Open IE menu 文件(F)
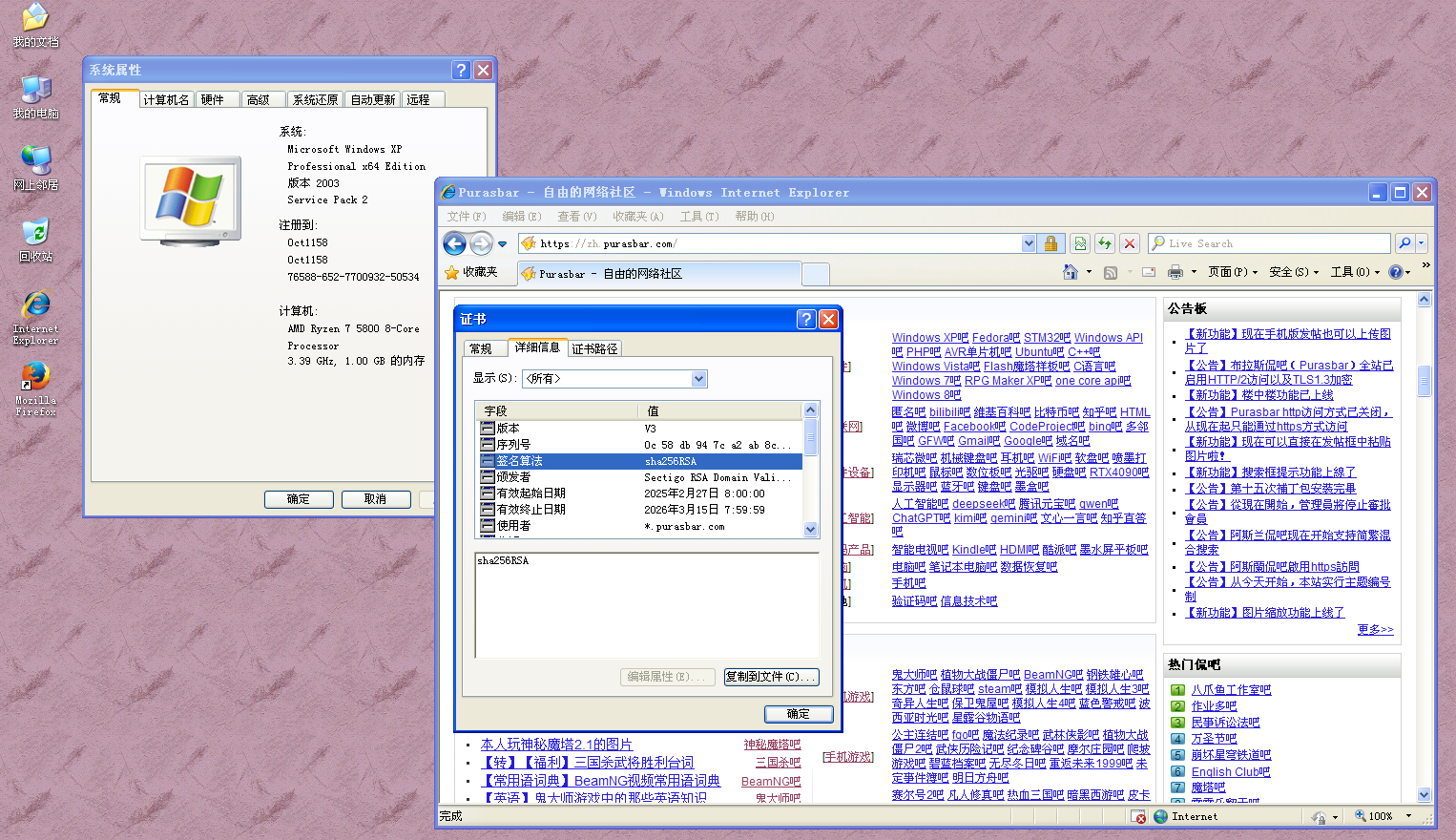The width and height of the screenshot is (1456, 840). point(467,217)
